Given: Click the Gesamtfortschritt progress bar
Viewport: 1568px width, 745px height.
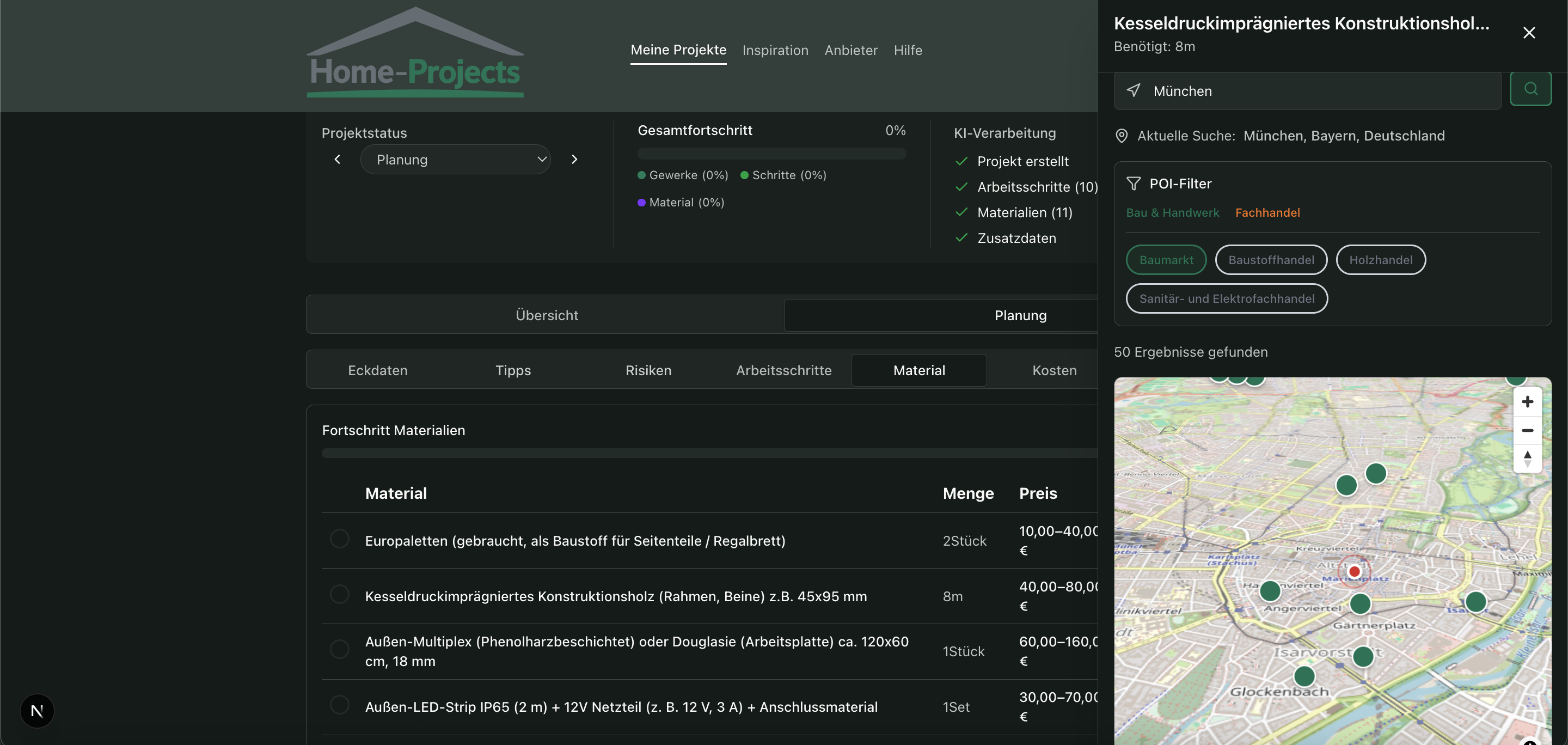Looking at the screenshot, I should click(x=770, y=154).
